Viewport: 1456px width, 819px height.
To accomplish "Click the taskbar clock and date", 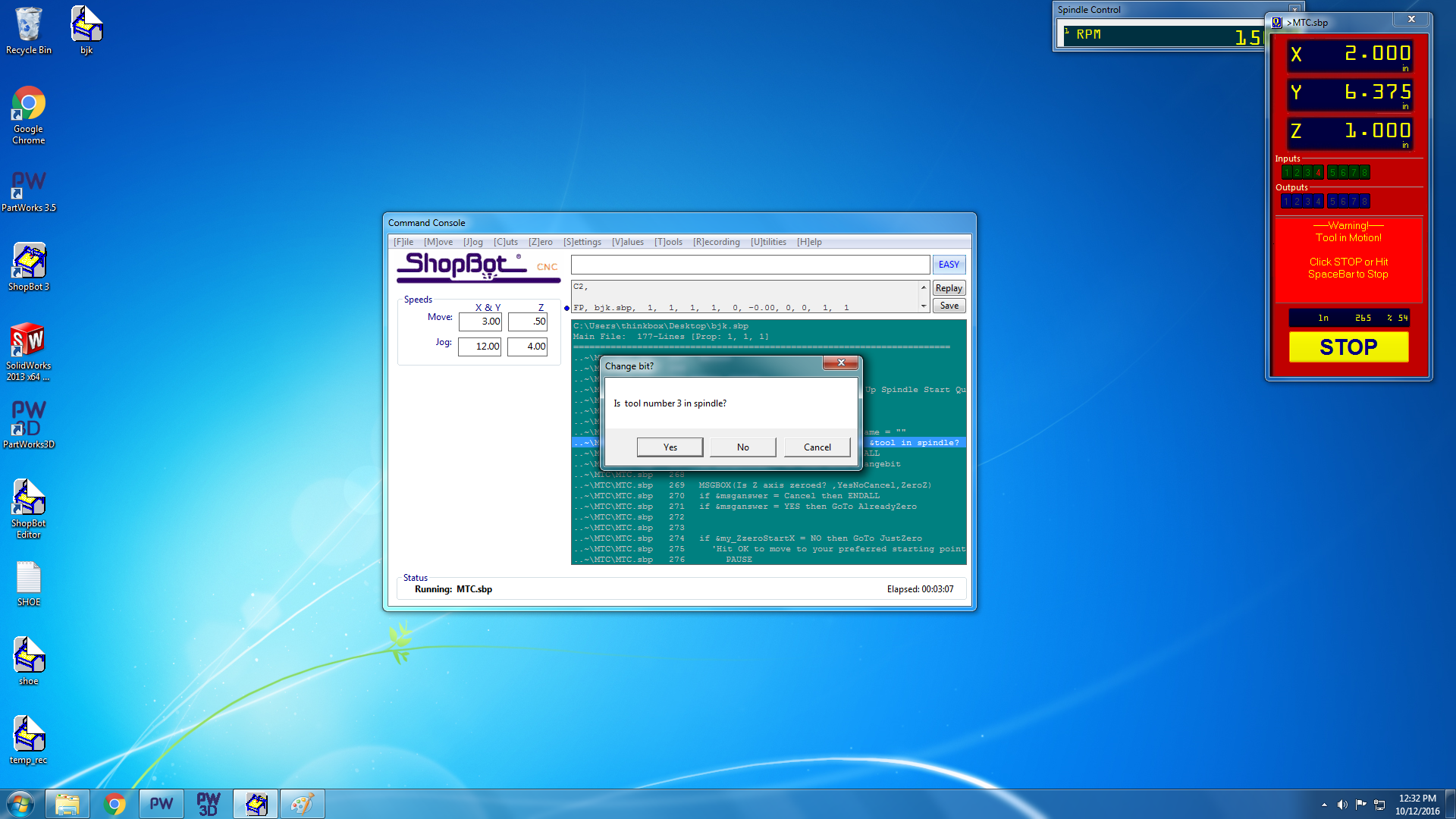I will click(1417, 805).
